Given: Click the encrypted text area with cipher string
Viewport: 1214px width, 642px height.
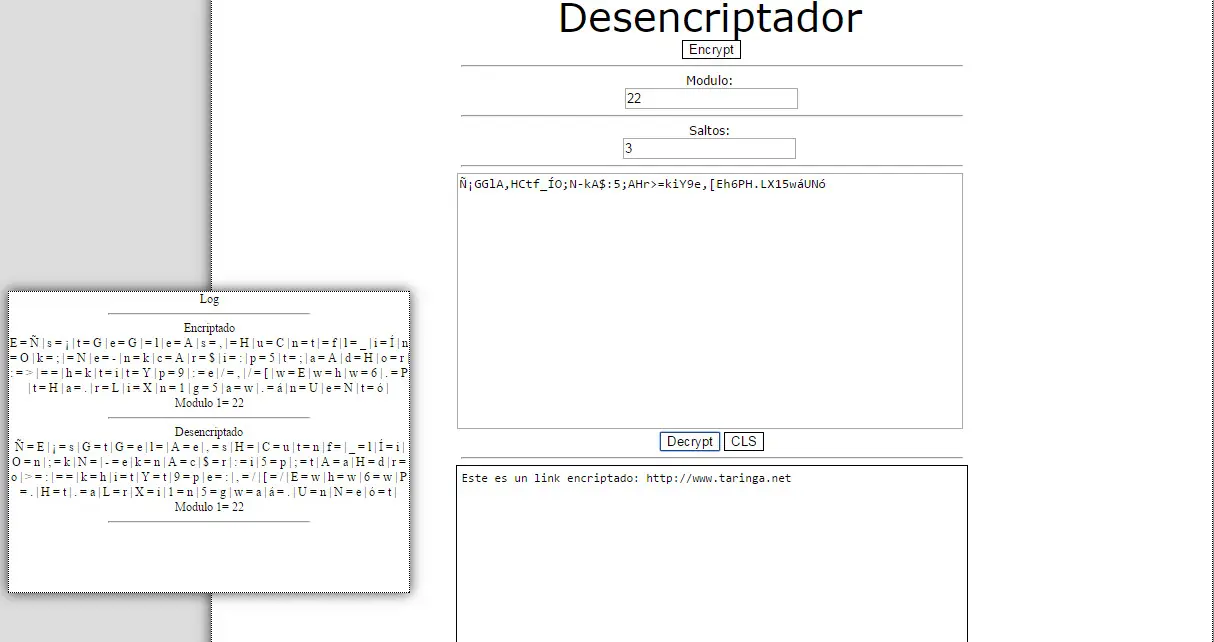Looking at the screenshot, I should (x=710, y=300).
